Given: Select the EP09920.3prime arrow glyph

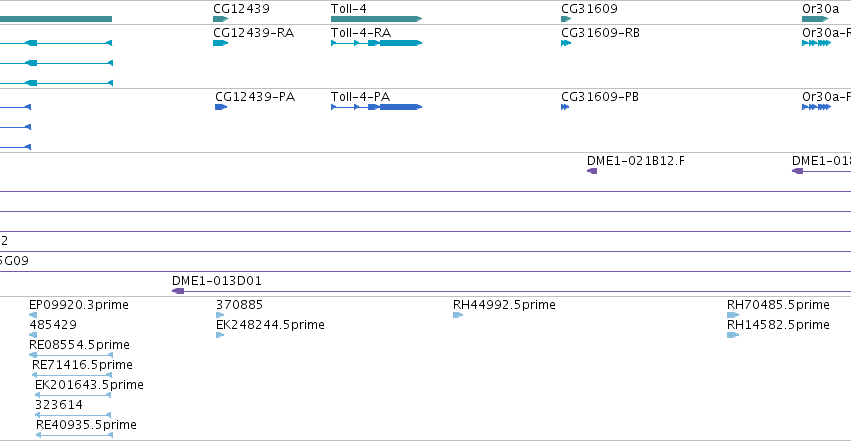Looking at the screenshot, I should [33, 315].
